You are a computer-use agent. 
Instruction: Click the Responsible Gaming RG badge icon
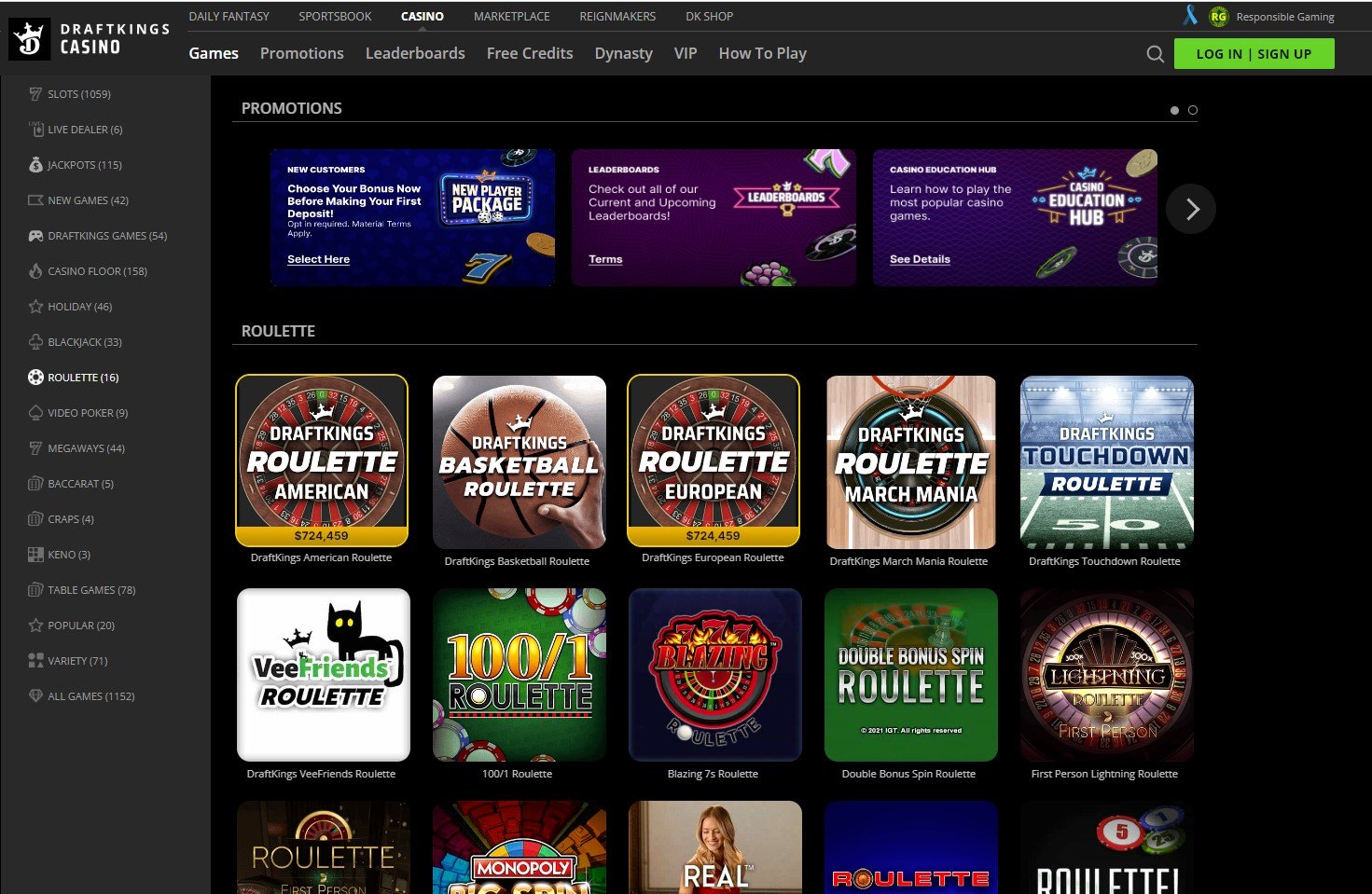1218,16
